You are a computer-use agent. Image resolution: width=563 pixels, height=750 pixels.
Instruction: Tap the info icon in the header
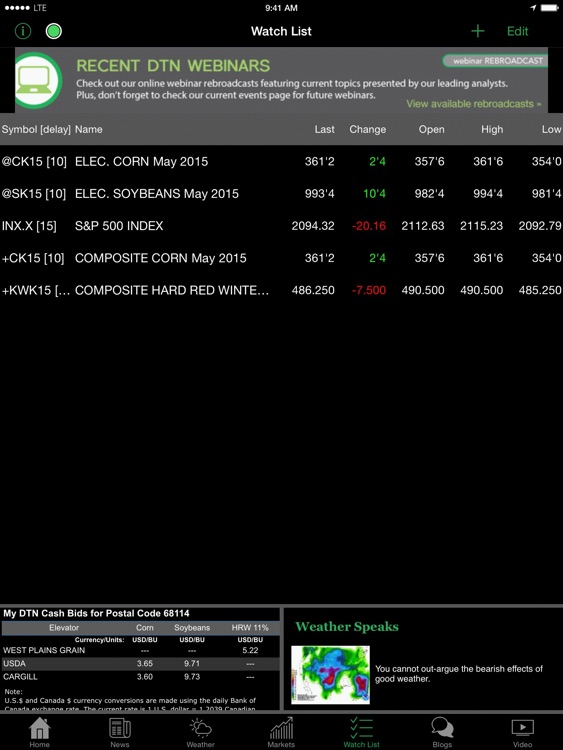pos(22,31)
